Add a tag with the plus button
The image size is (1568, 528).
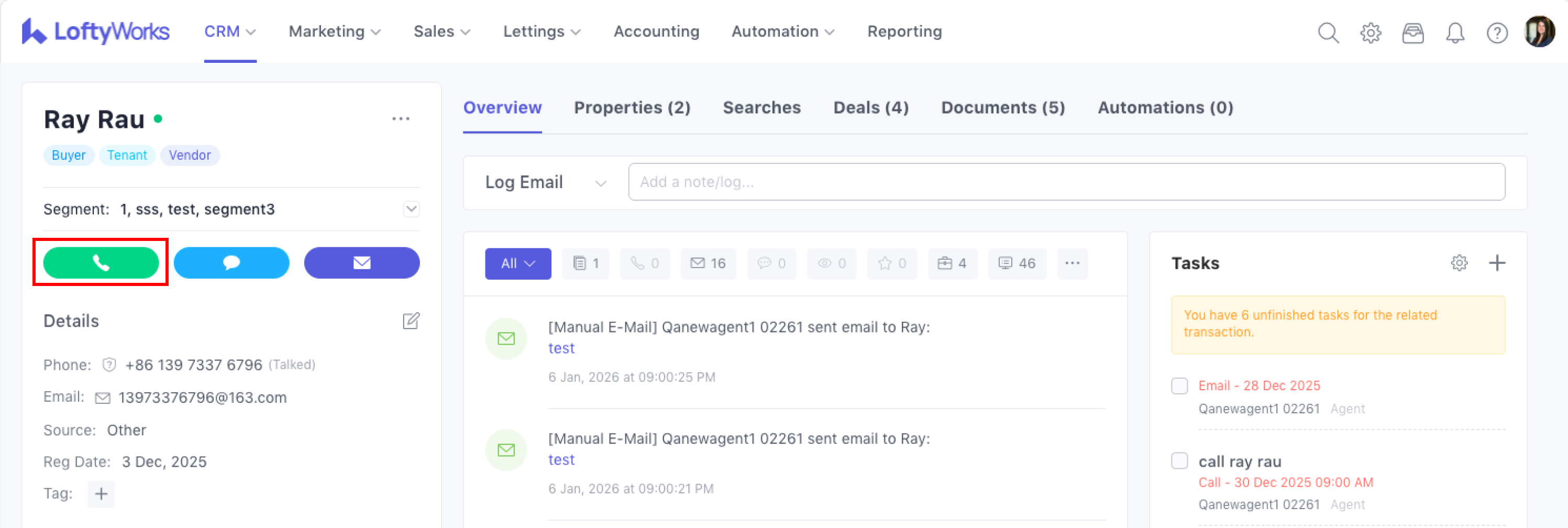pyautogui.click(x=101, y=493)
